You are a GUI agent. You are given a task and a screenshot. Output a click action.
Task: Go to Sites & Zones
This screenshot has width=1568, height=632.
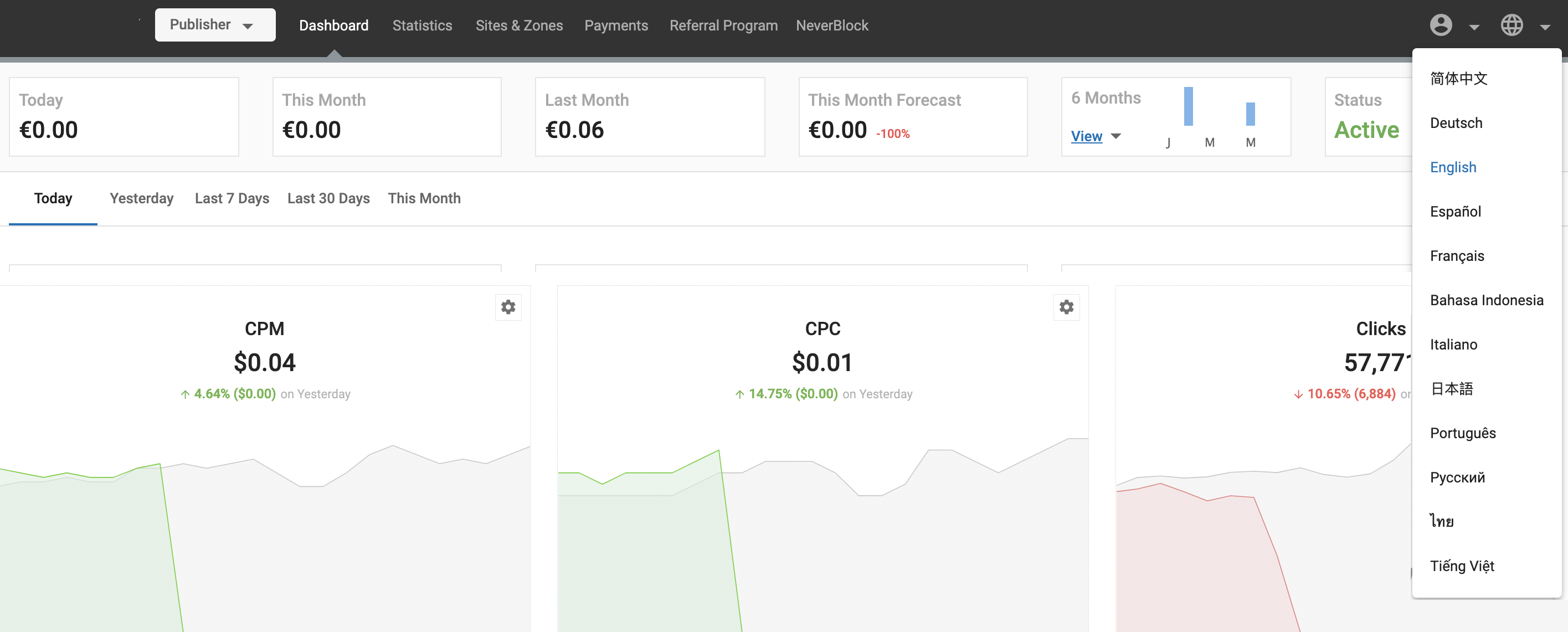pyautogui.click(x=518, y=25)
